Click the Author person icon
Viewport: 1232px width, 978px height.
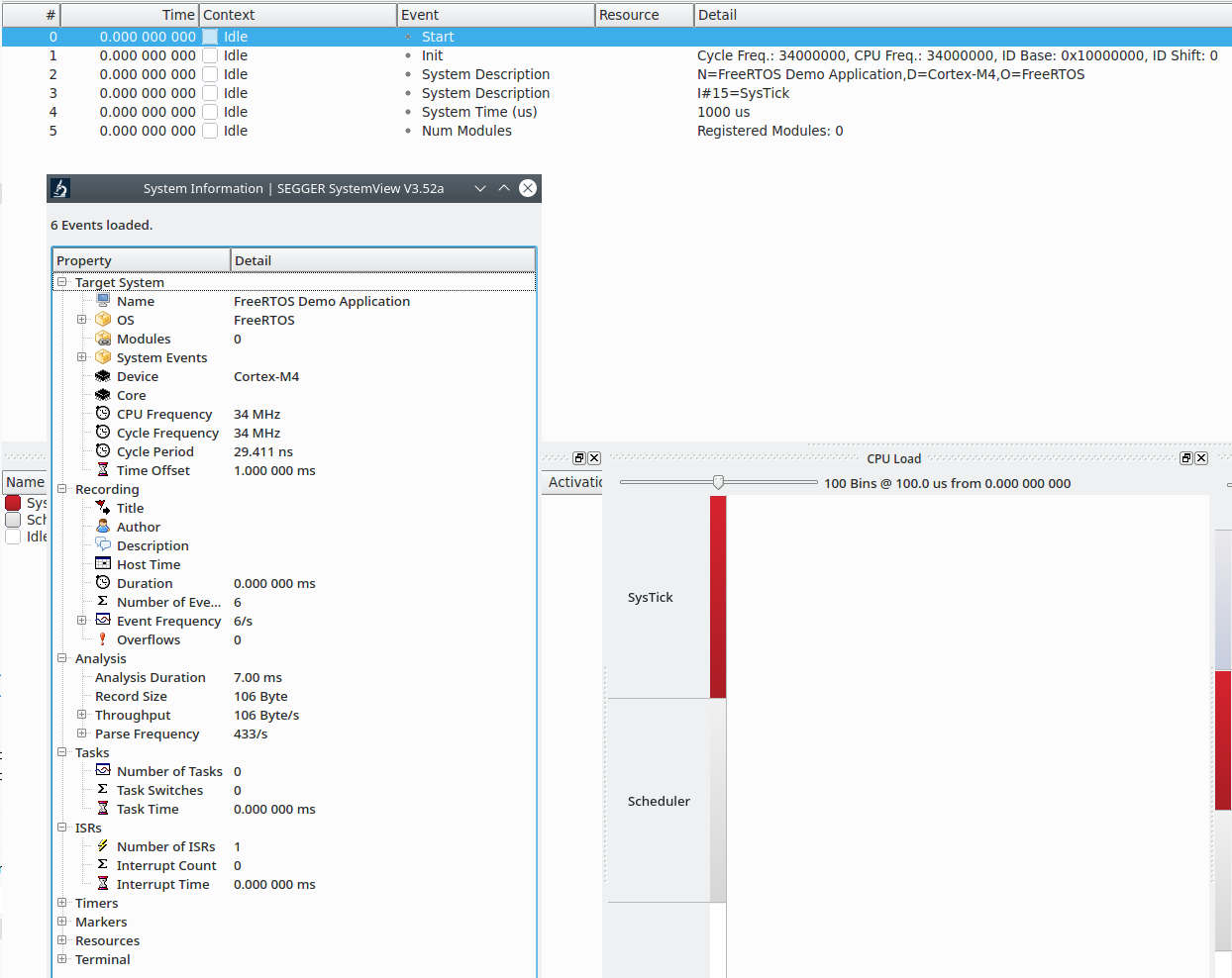pyautogui.click(x=103, y=527)
